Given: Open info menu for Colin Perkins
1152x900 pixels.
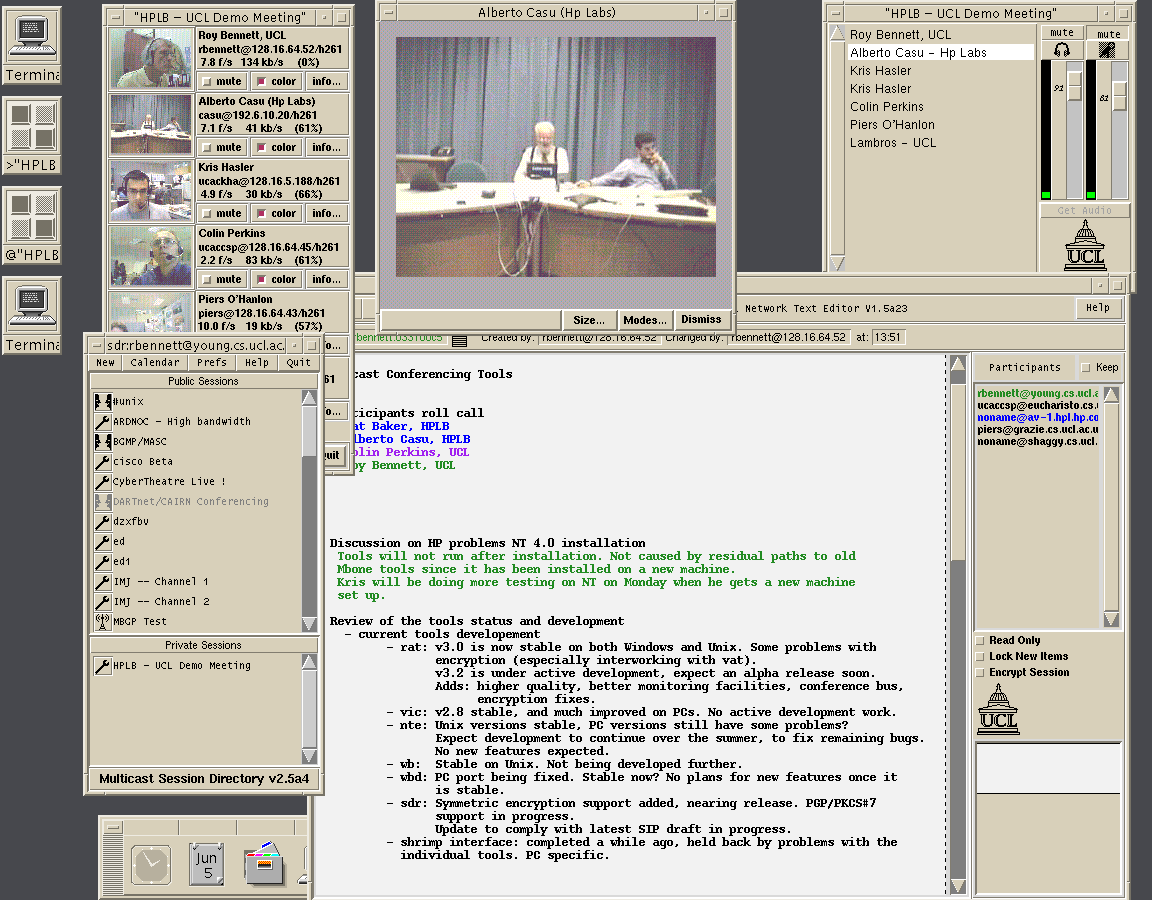Looking at the screenshot, I should click(x=326, y=280).
